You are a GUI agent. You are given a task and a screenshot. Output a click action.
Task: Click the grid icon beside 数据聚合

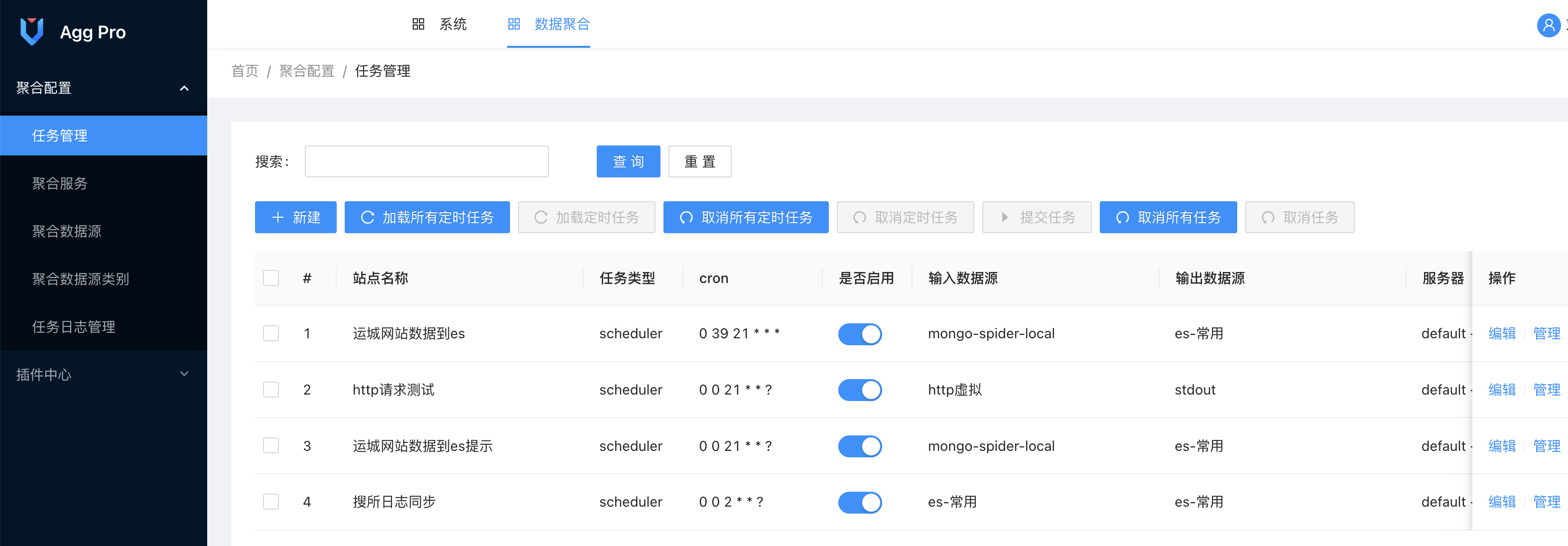[514, 24]
